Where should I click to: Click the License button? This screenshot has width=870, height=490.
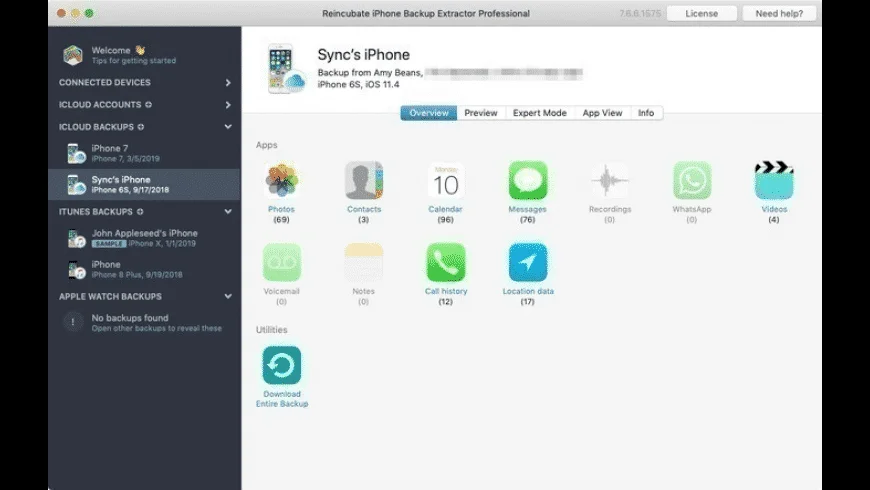(701, 13)
